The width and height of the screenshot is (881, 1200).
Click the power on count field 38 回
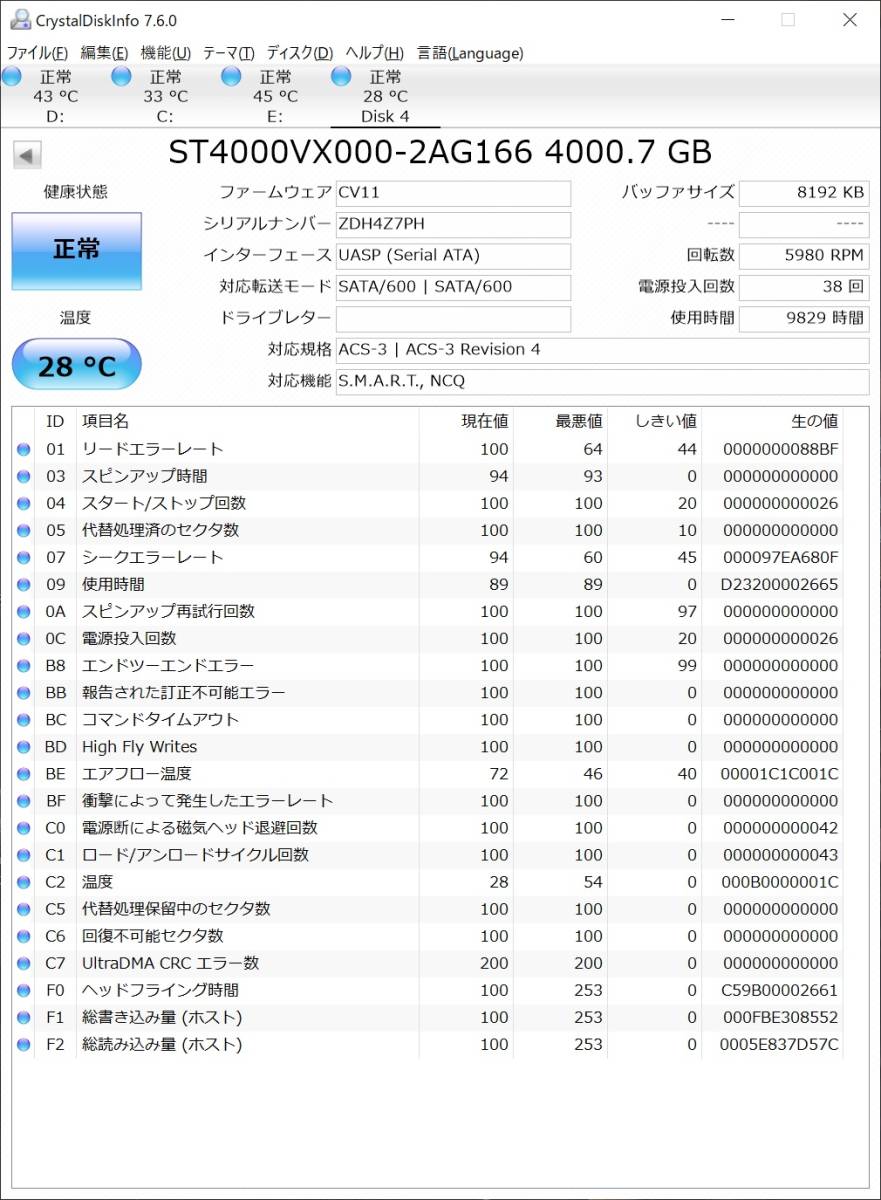point(804,287)
